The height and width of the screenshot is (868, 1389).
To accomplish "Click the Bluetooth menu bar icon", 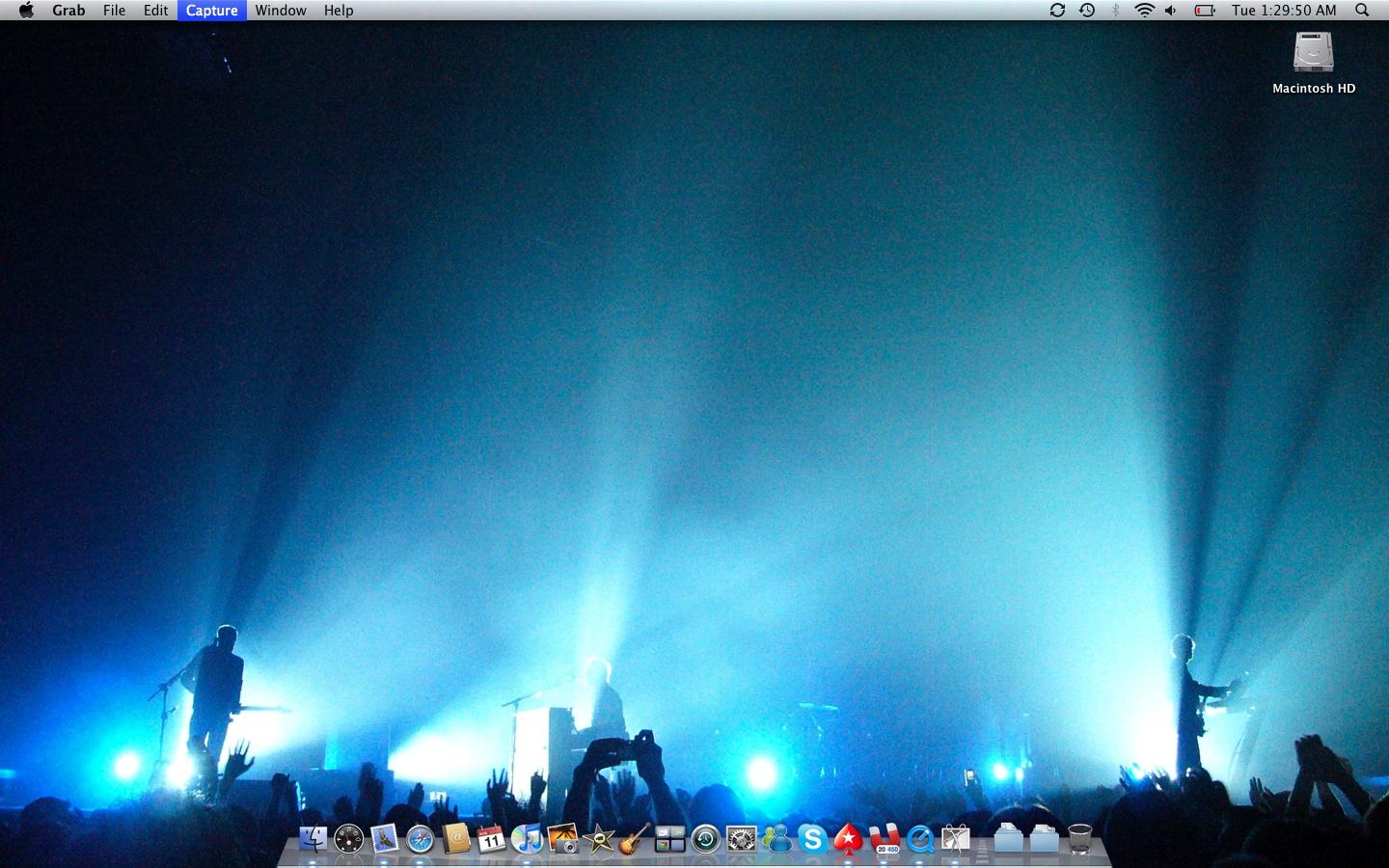I will (x=1116, y=11).
